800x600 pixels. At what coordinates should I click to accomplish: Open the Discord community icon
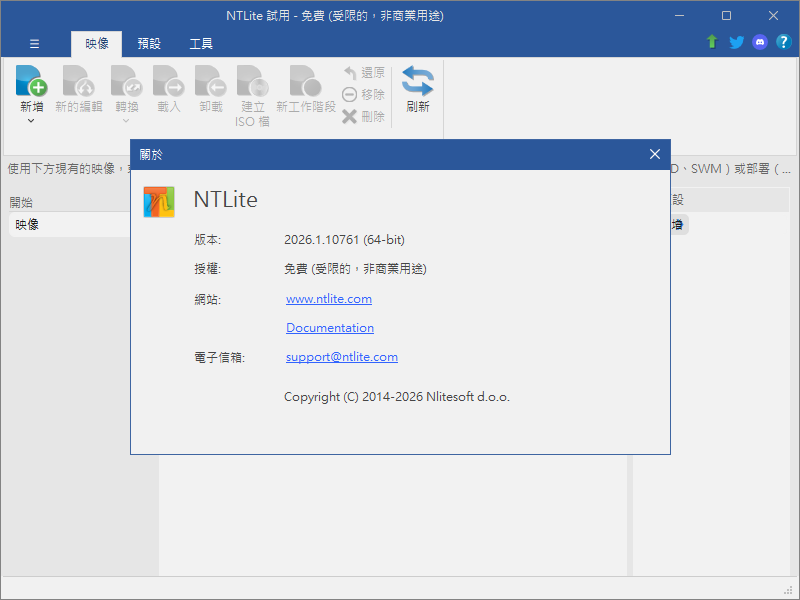click(x=760, y=43)
